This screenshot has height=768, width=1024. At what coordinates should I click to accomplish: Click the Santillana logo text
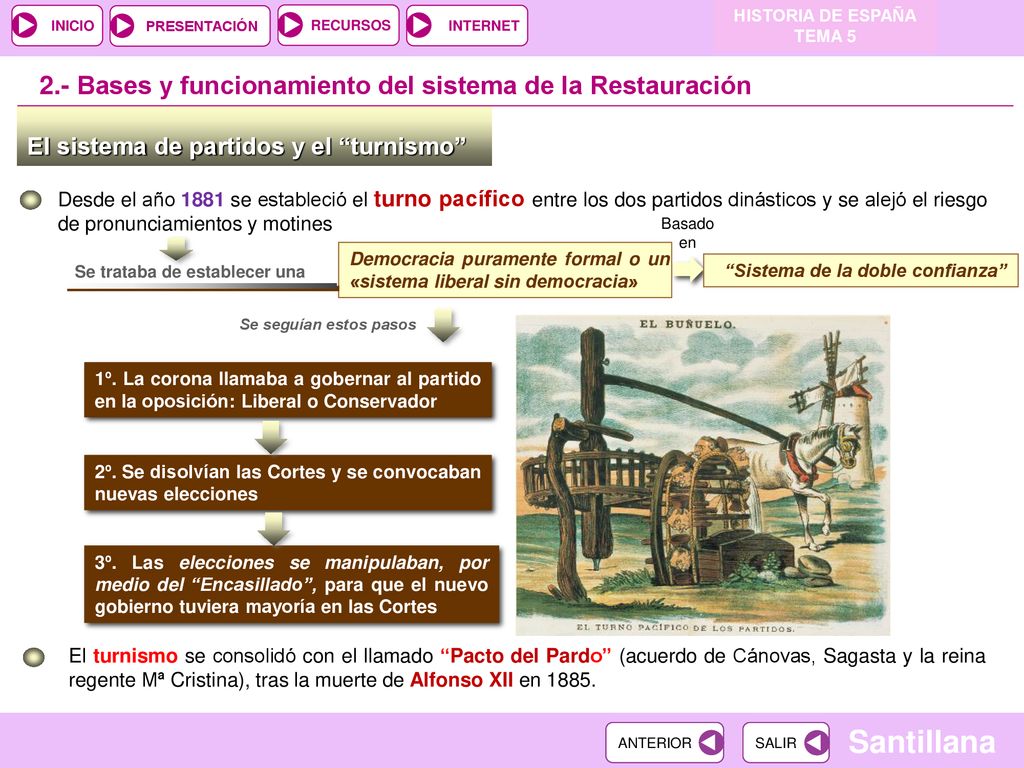click(x=921, y=742)
